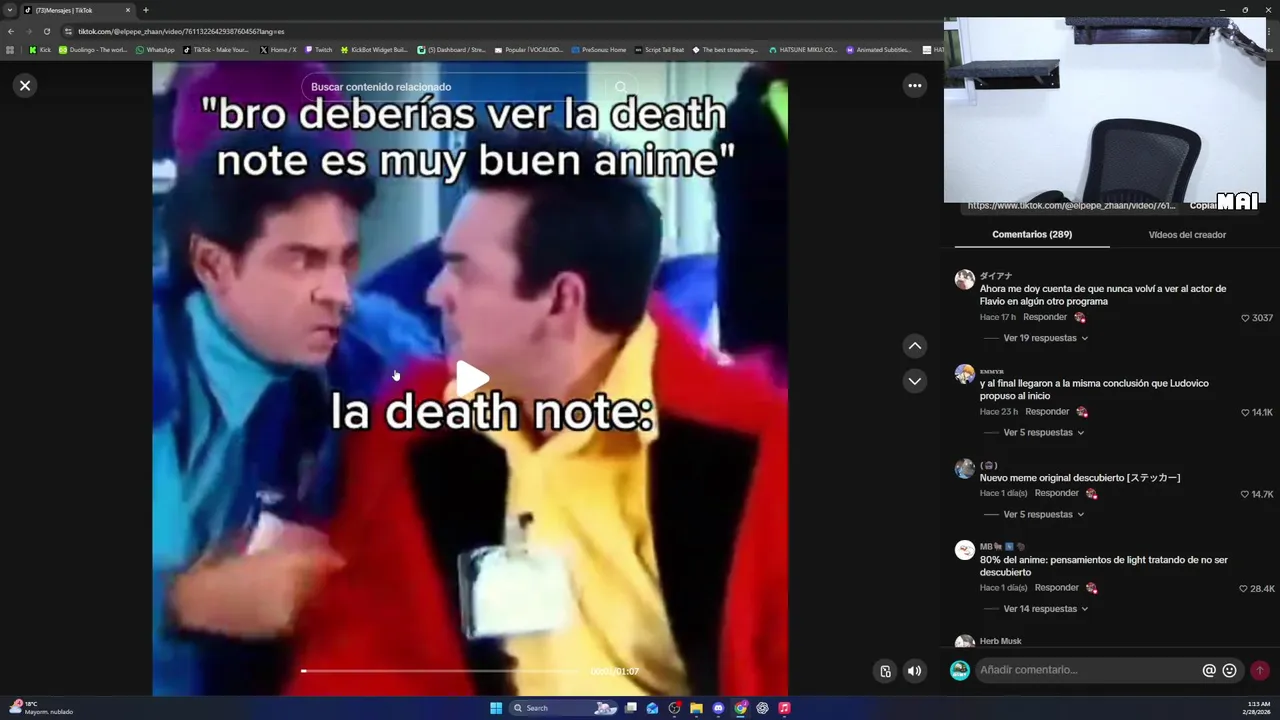Expand Ver 5 respuestas under Ludovico comment

click(x=1043, y=433)
